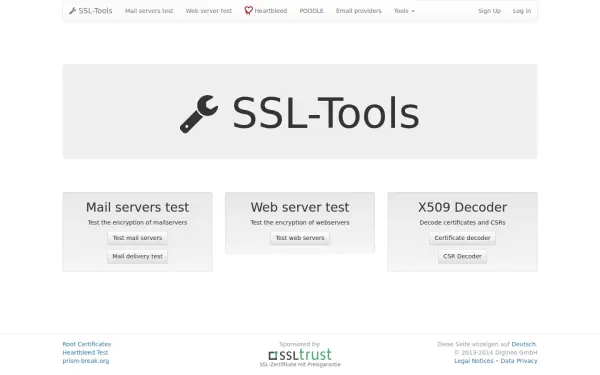Open the CSR Decoder button
This screenshot has width=600, height=375.
[462, 256]
